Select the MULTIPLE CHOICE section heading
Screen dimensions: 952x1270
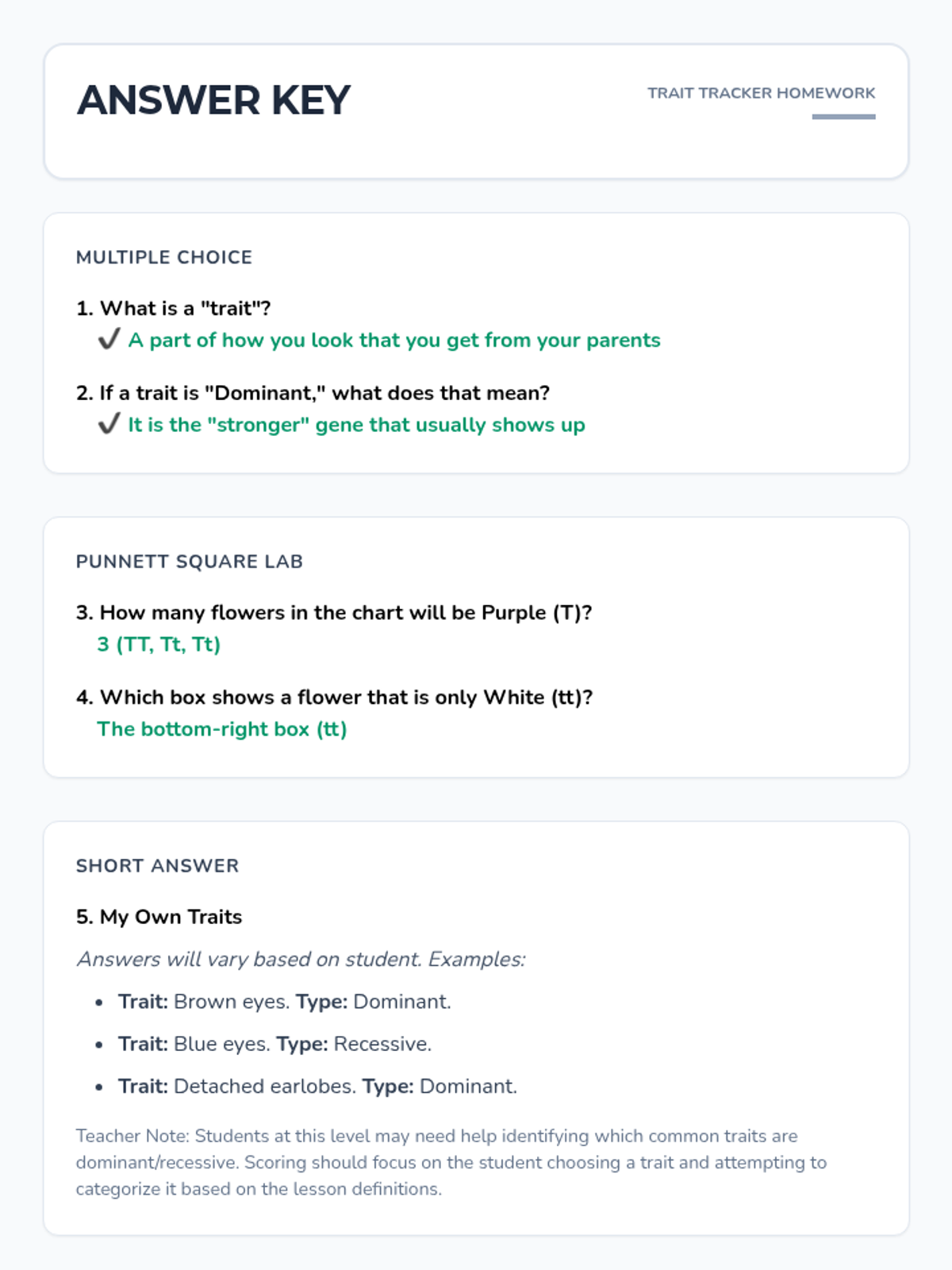164,257
